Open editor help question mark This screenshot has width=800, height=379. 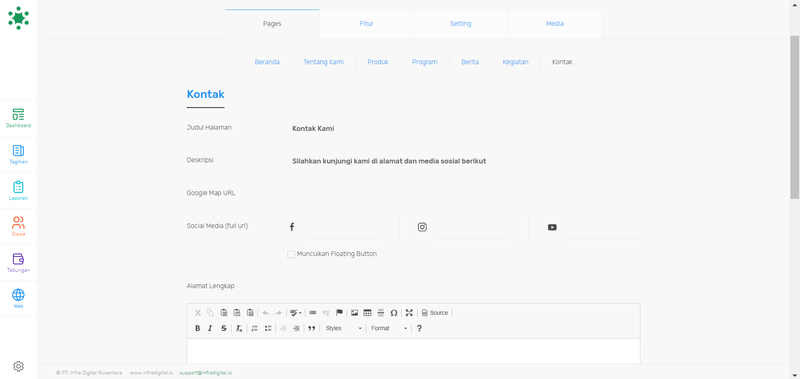pos(419,329)
